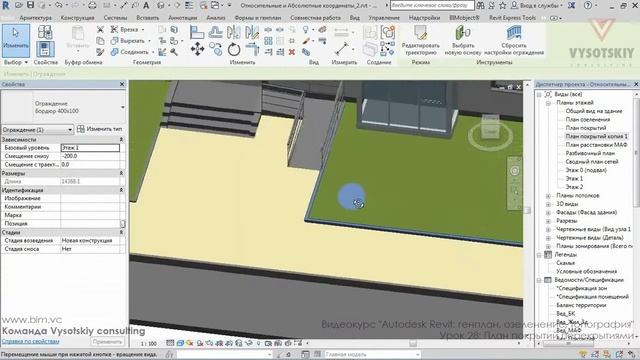Open the type selector Бордюр 400x100 dropdown

tap(122, 107)
